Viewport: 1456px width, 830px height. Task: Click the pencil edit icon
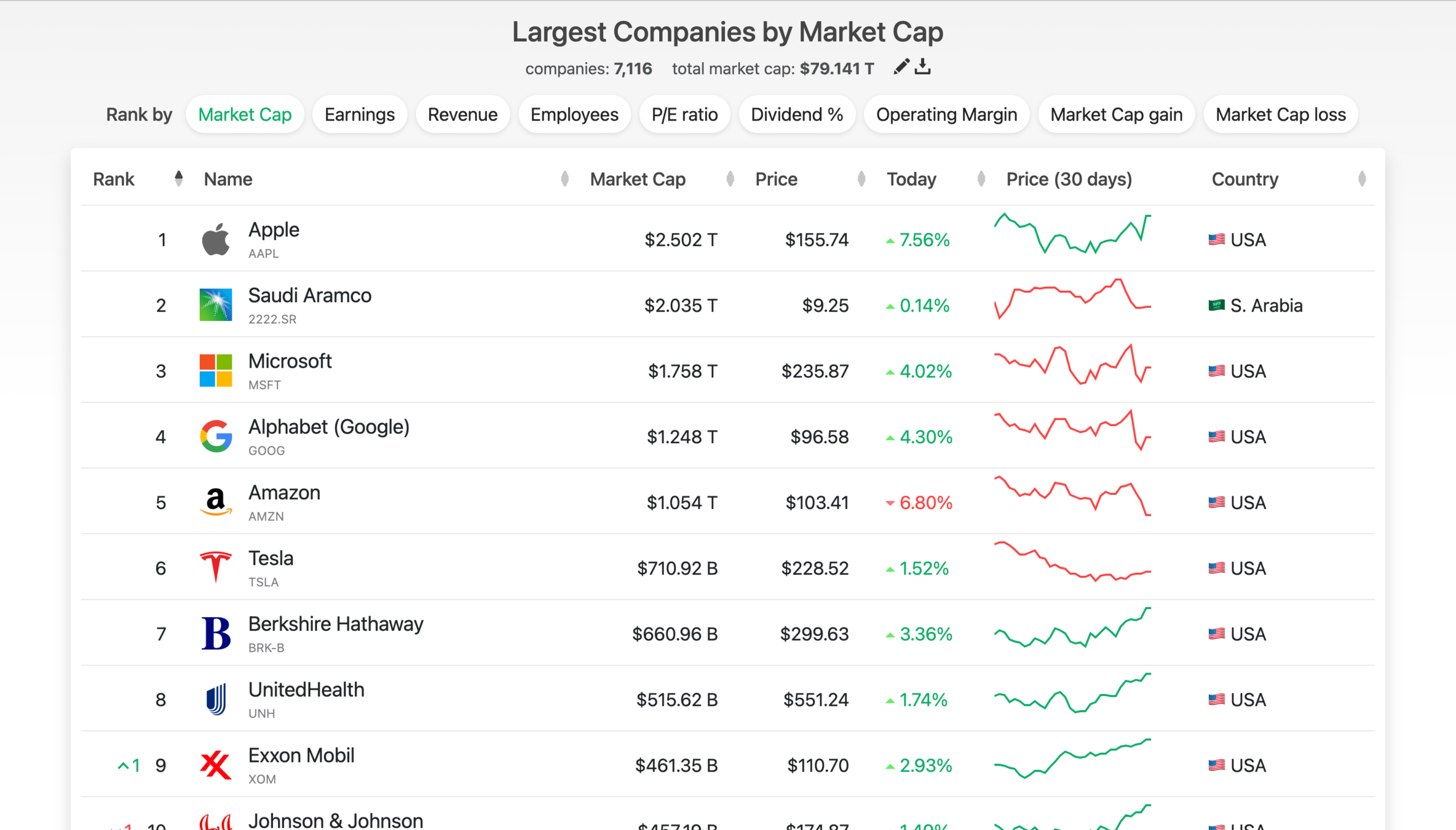coord(901,67)
